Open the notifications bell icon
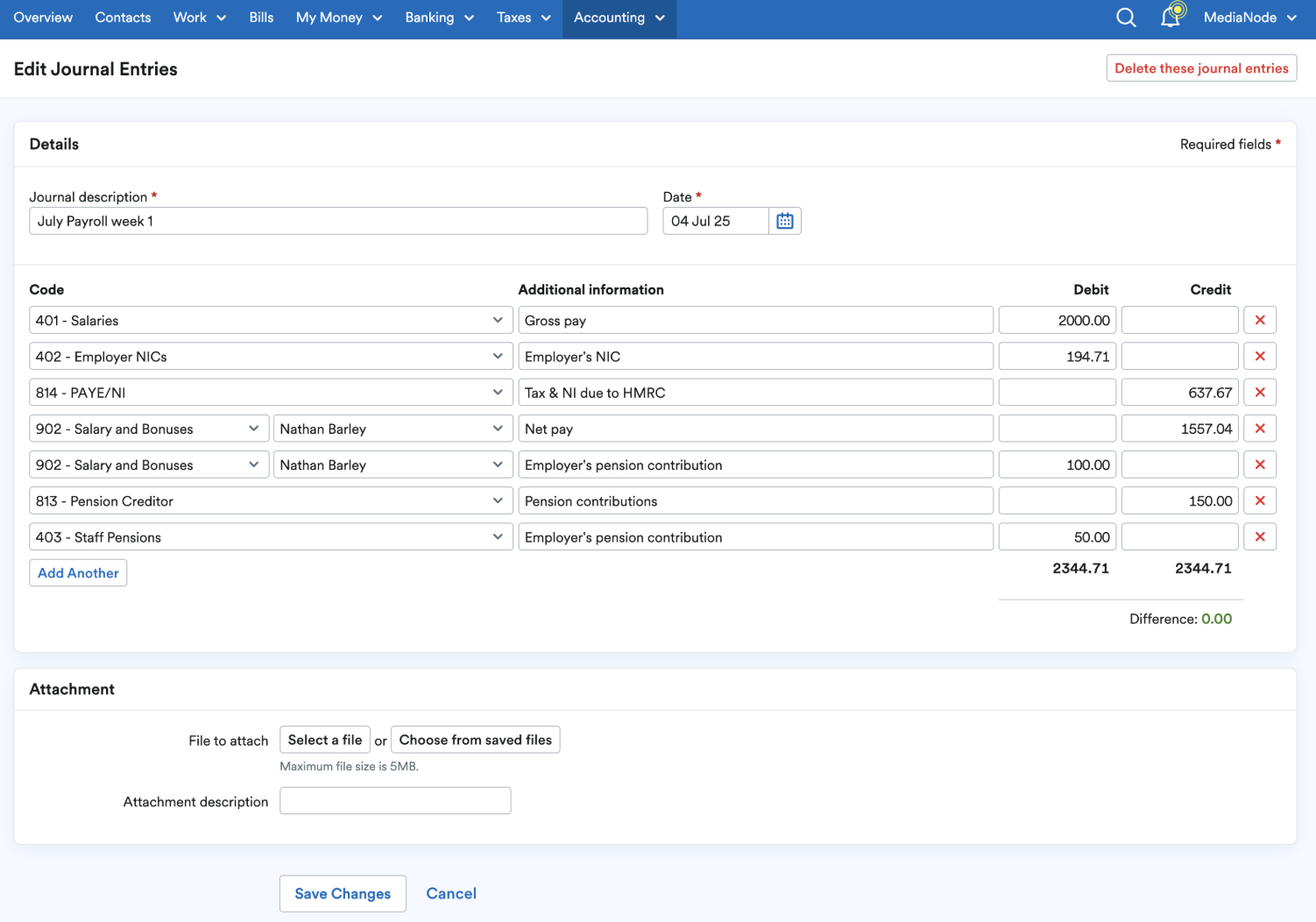1316x922 pixels. point(1172,16)
